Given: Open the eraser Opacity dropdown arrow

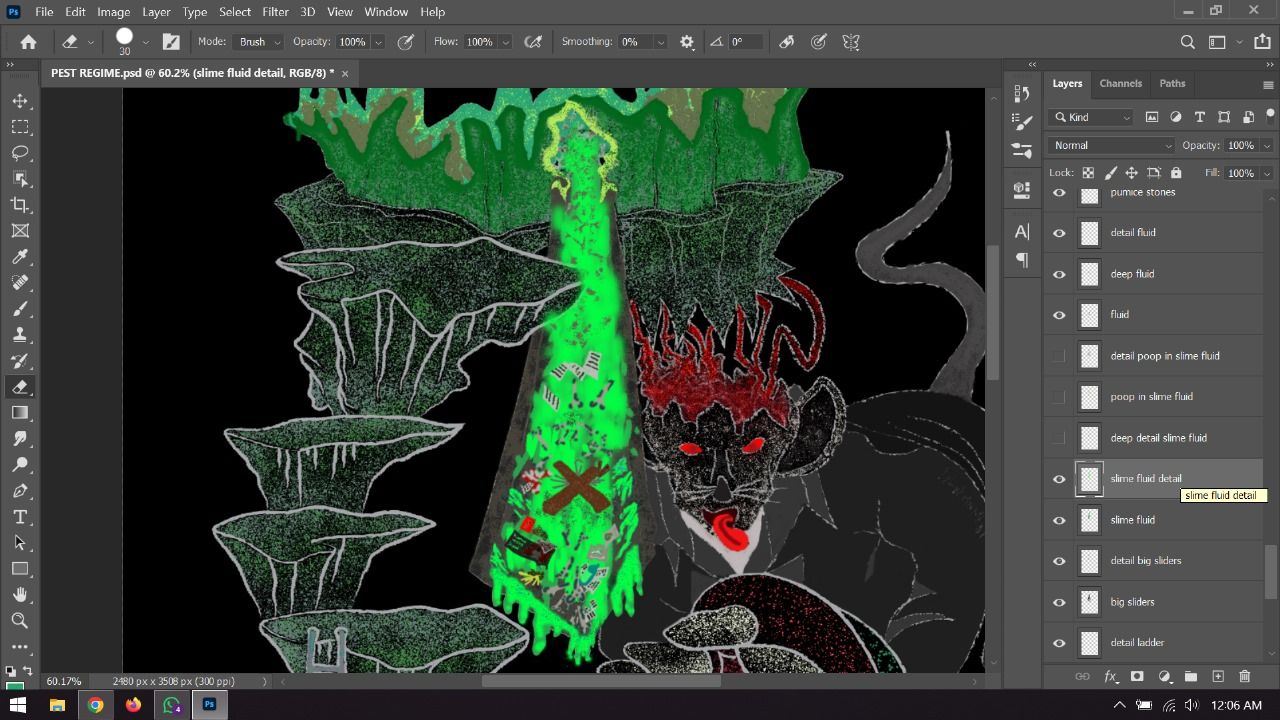Looking at the screenshot, I should pos(378,42).
